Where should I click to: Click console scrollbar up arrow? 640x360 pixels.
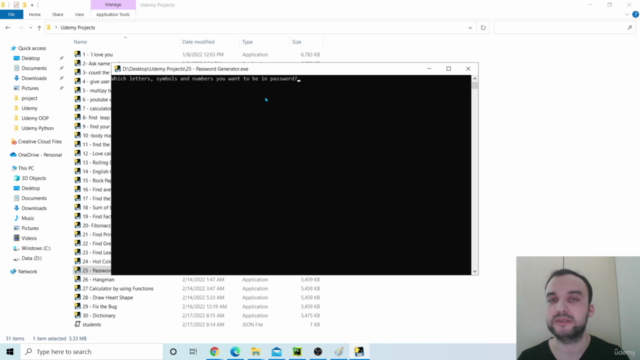pyautogui.click(x=475, y=78)
